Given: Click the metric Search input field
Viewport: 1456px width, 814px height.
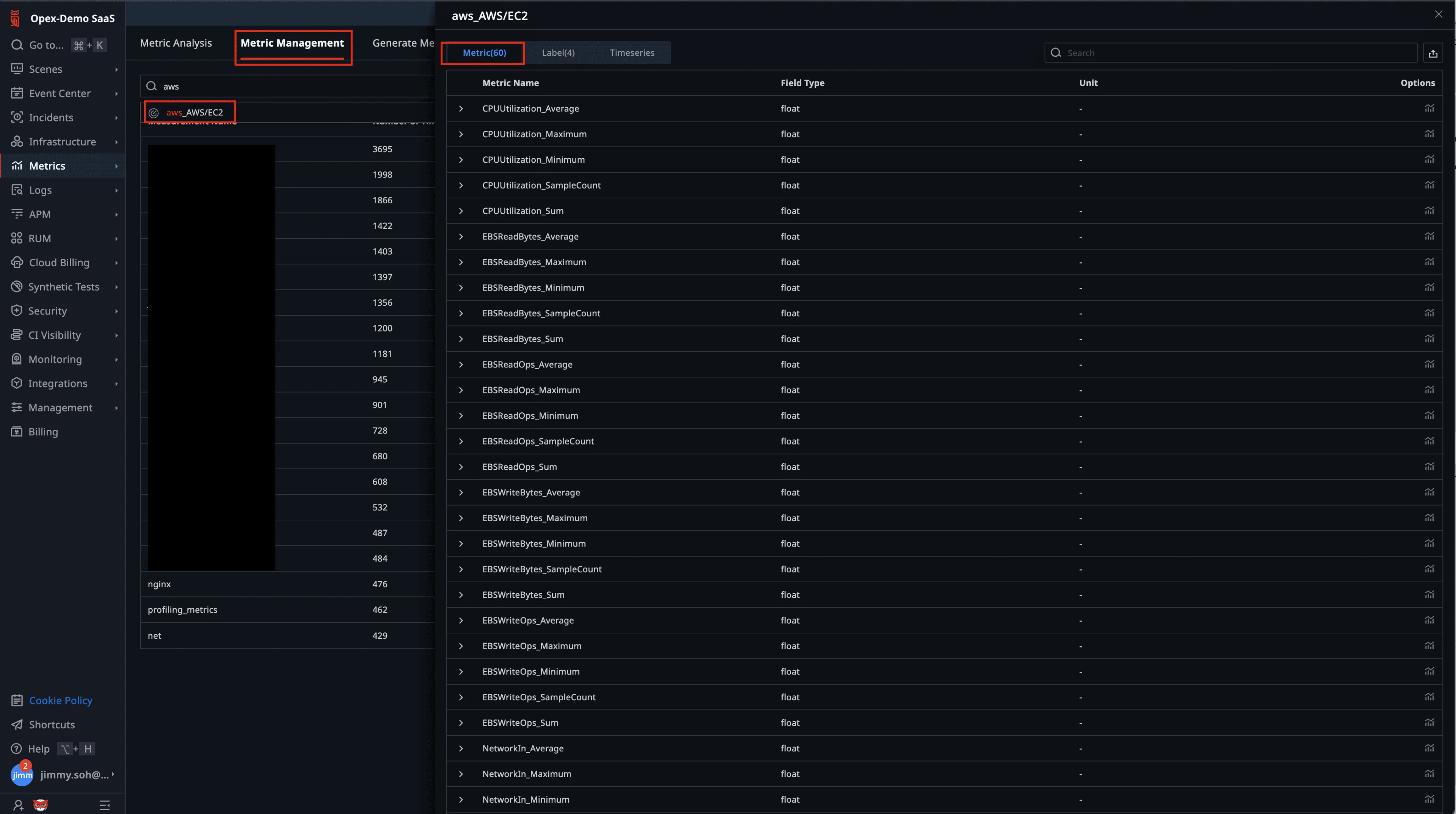Looking at the screenshot, I should [1238, 53].
